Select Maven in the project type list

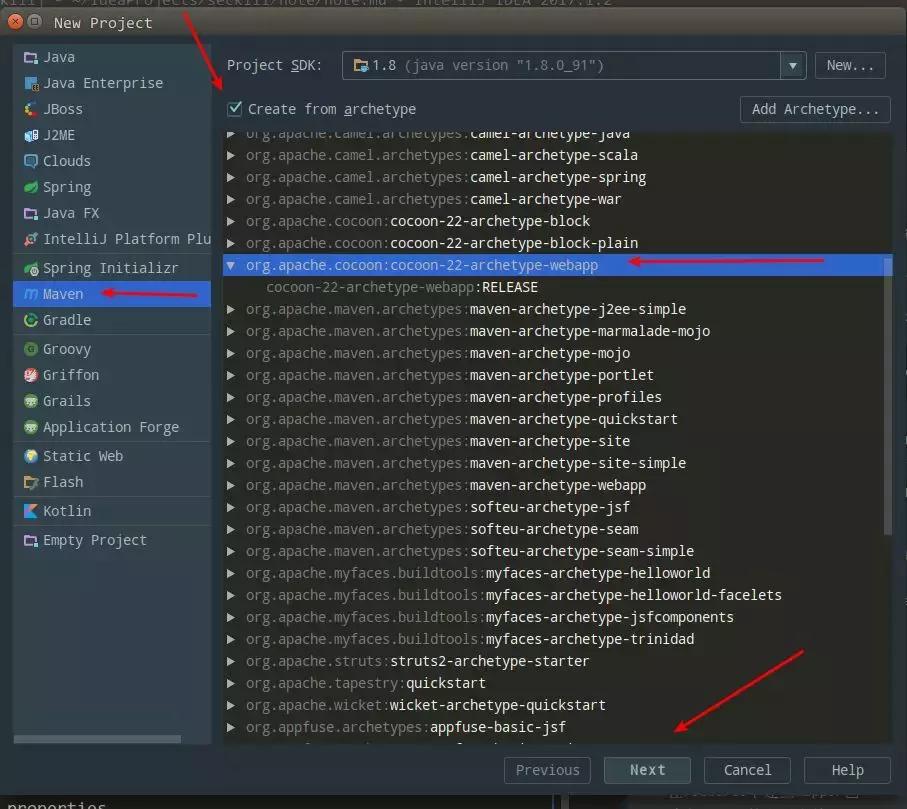click(x=64, y=294)
